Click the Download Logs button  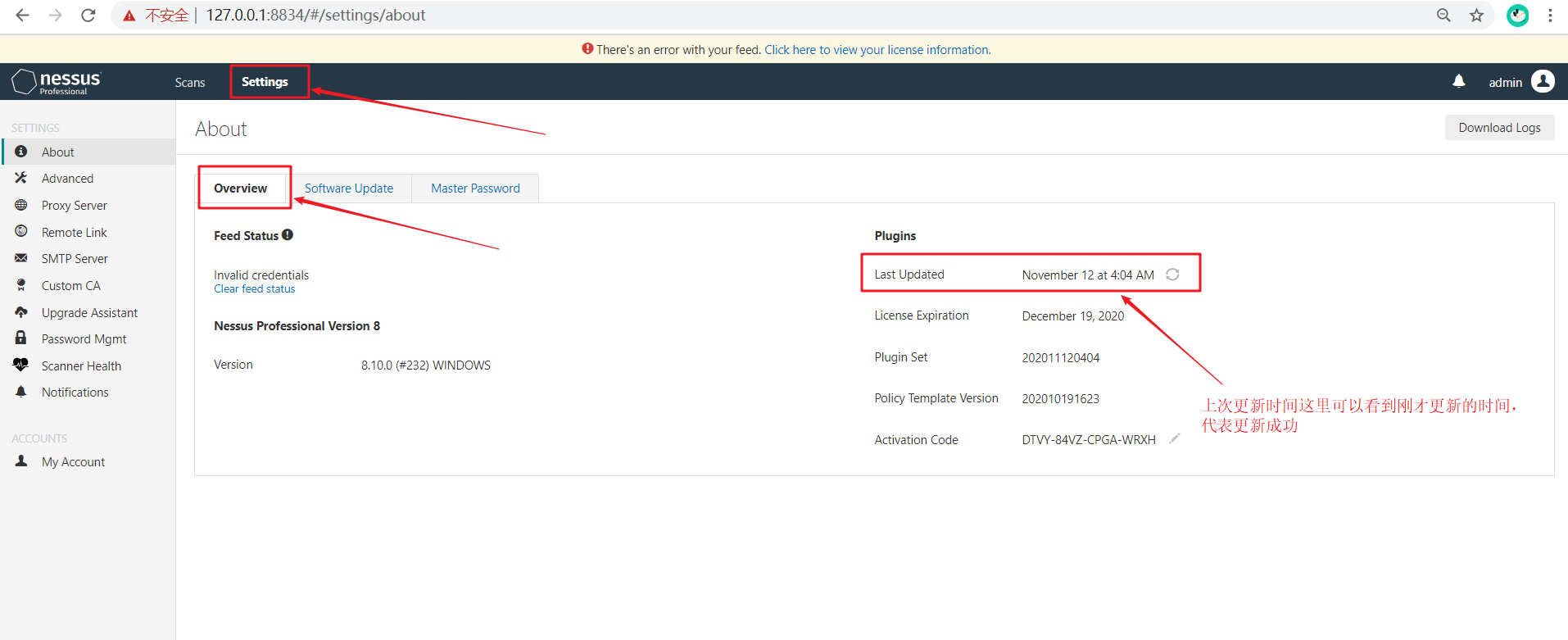pyautogui.click(x=1499, y=127)
